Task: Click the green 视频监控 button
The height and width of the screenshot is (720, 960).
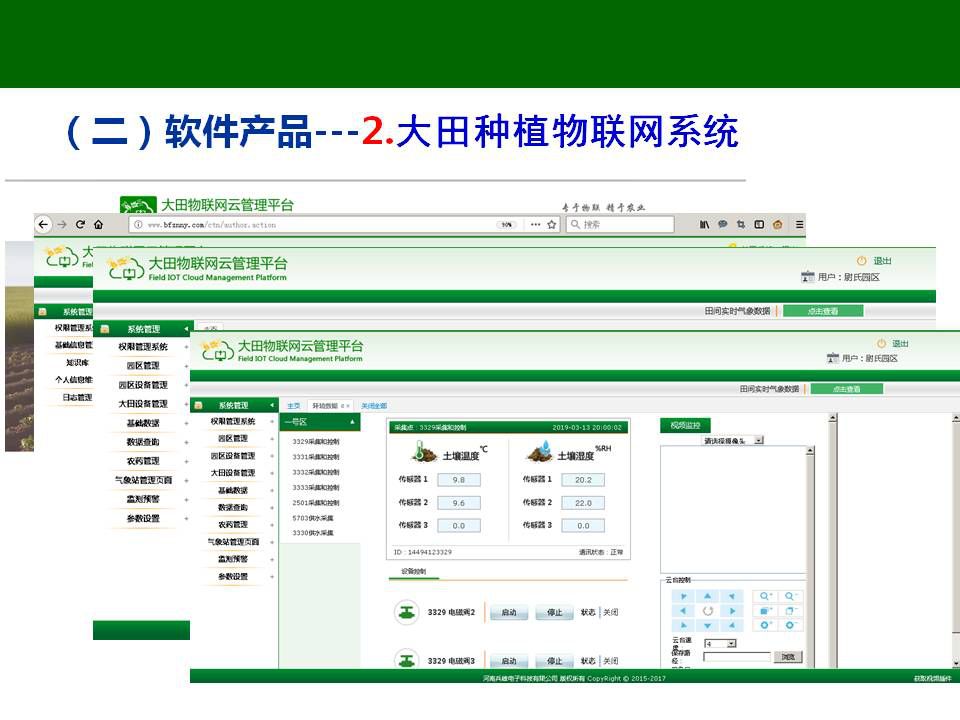Action: coord(685,426)
